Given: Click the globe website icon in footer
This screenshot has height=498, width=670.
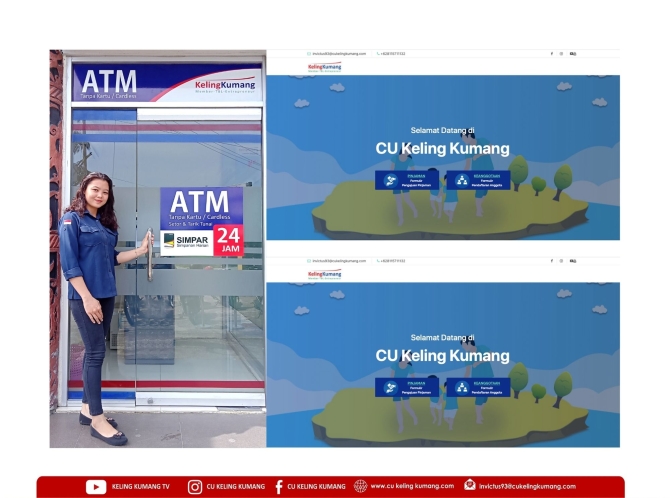Looking at the screenshot, I should tap(360, 486).
